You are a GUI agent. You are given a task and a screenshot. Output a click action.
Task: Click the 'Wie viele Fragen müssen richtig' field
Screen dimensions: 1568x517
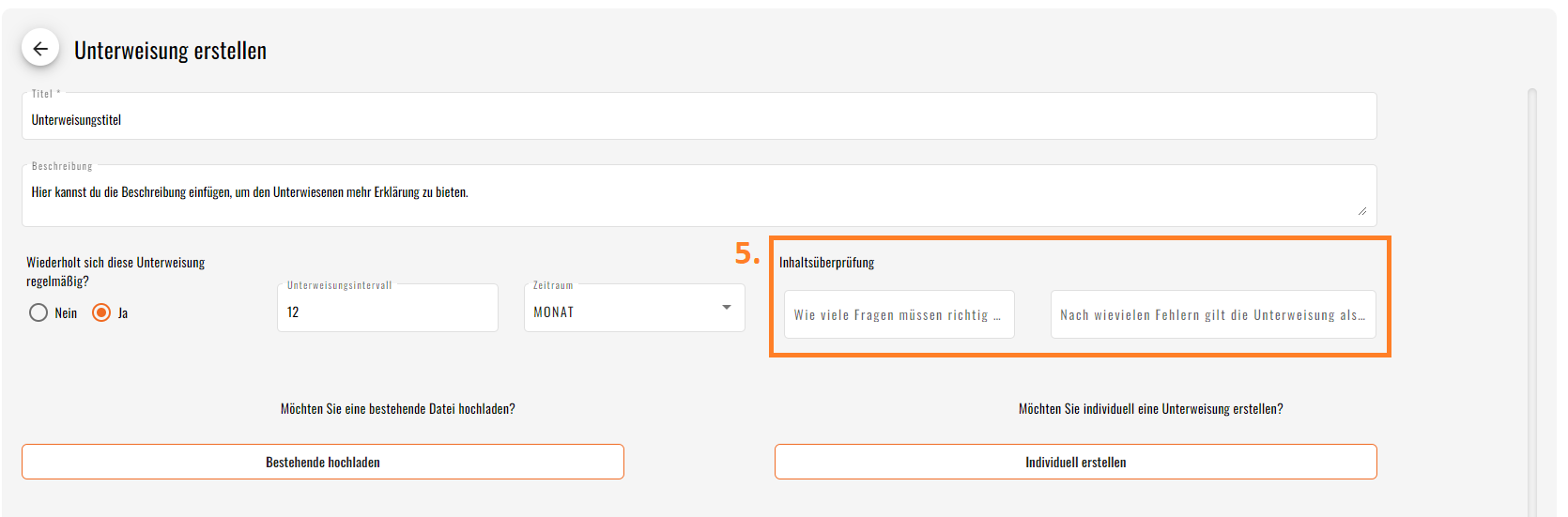click(899, 314)
